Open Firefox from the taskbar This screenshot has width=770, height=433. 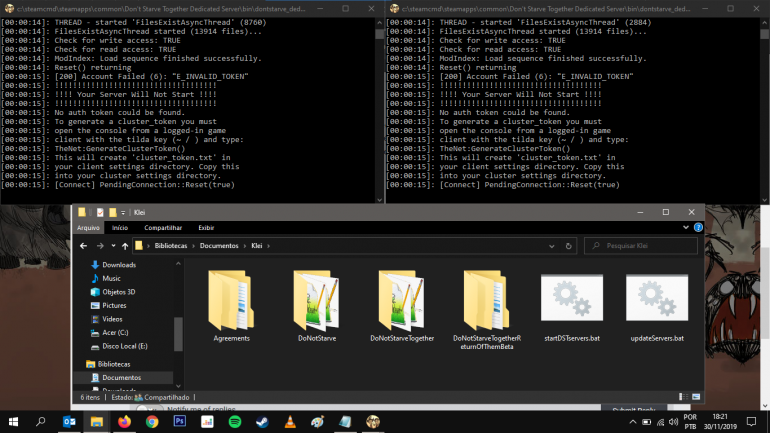pos(124,422)
